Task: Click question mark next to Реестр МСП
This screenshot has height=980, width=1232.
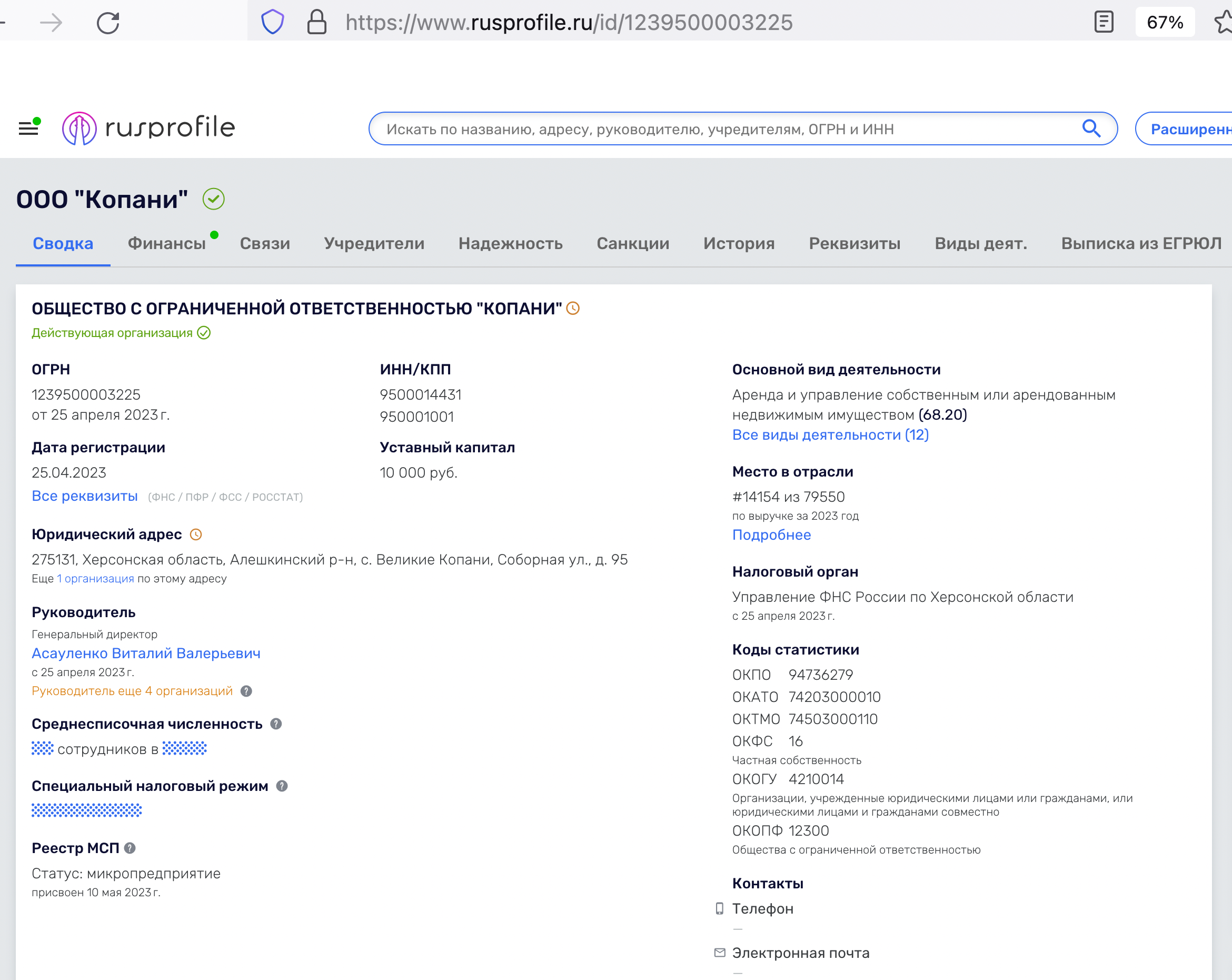Action: [130, 848]
